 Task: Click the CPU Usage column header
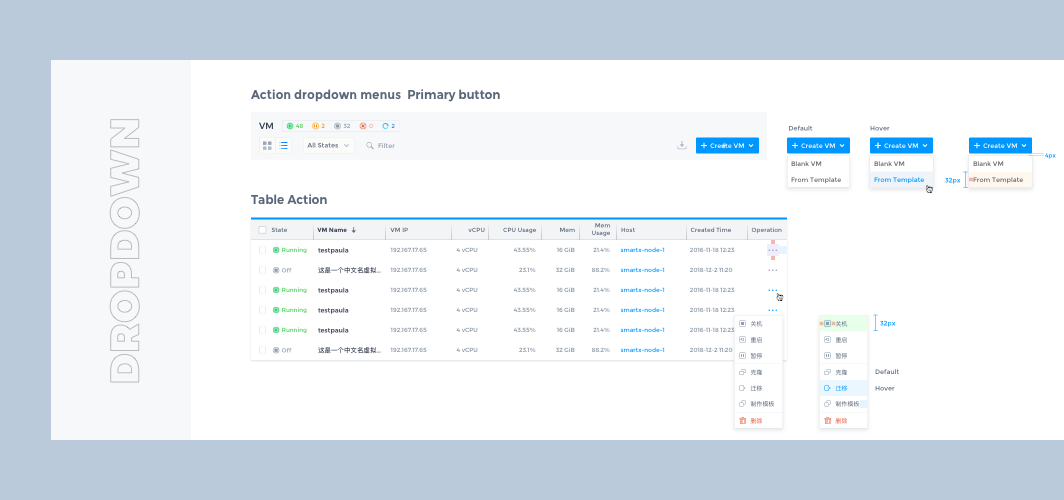click(x=520, y=230)
